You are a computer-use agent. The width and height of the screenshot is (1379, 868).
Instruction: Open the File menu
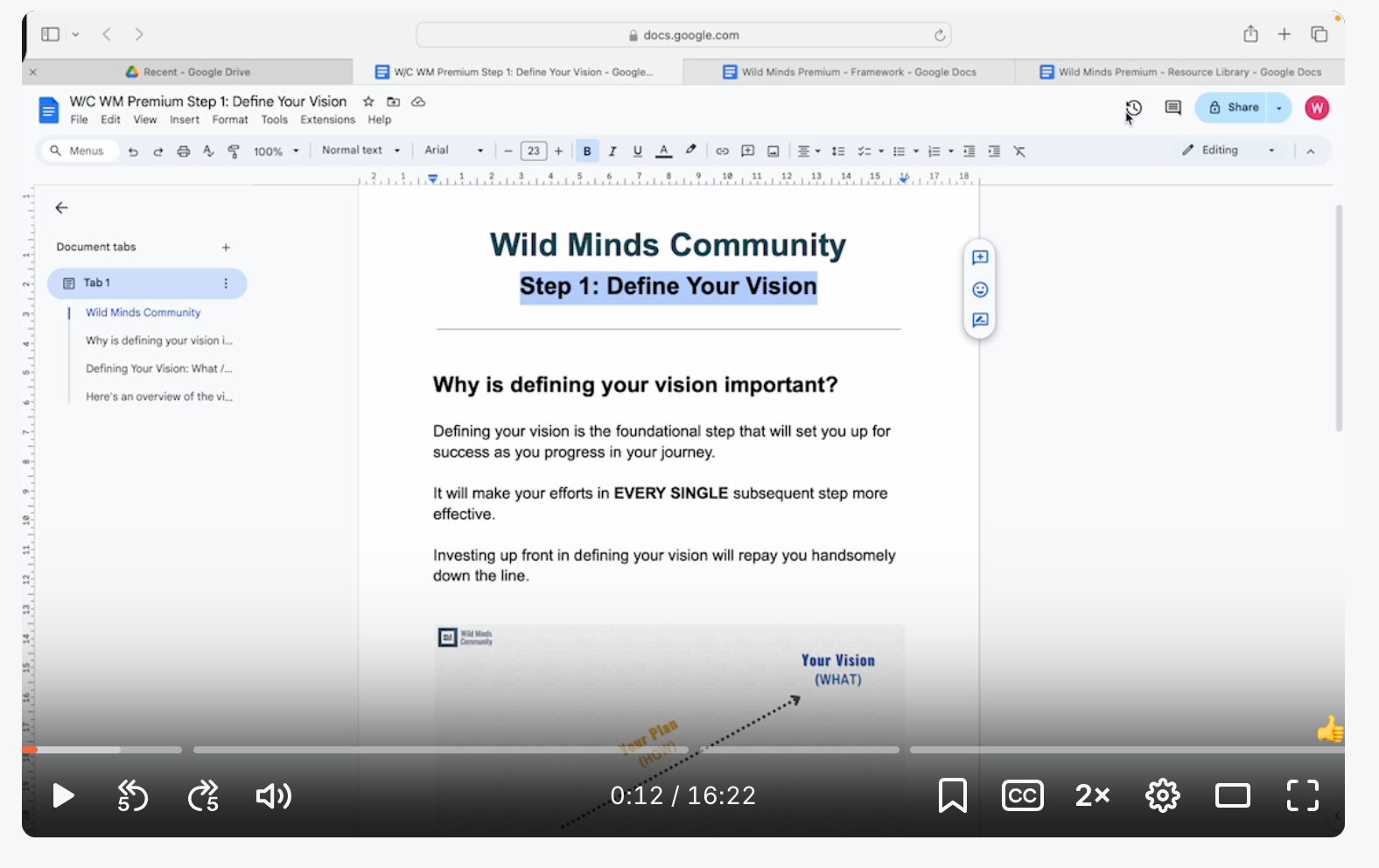click(x=79, y=120)
